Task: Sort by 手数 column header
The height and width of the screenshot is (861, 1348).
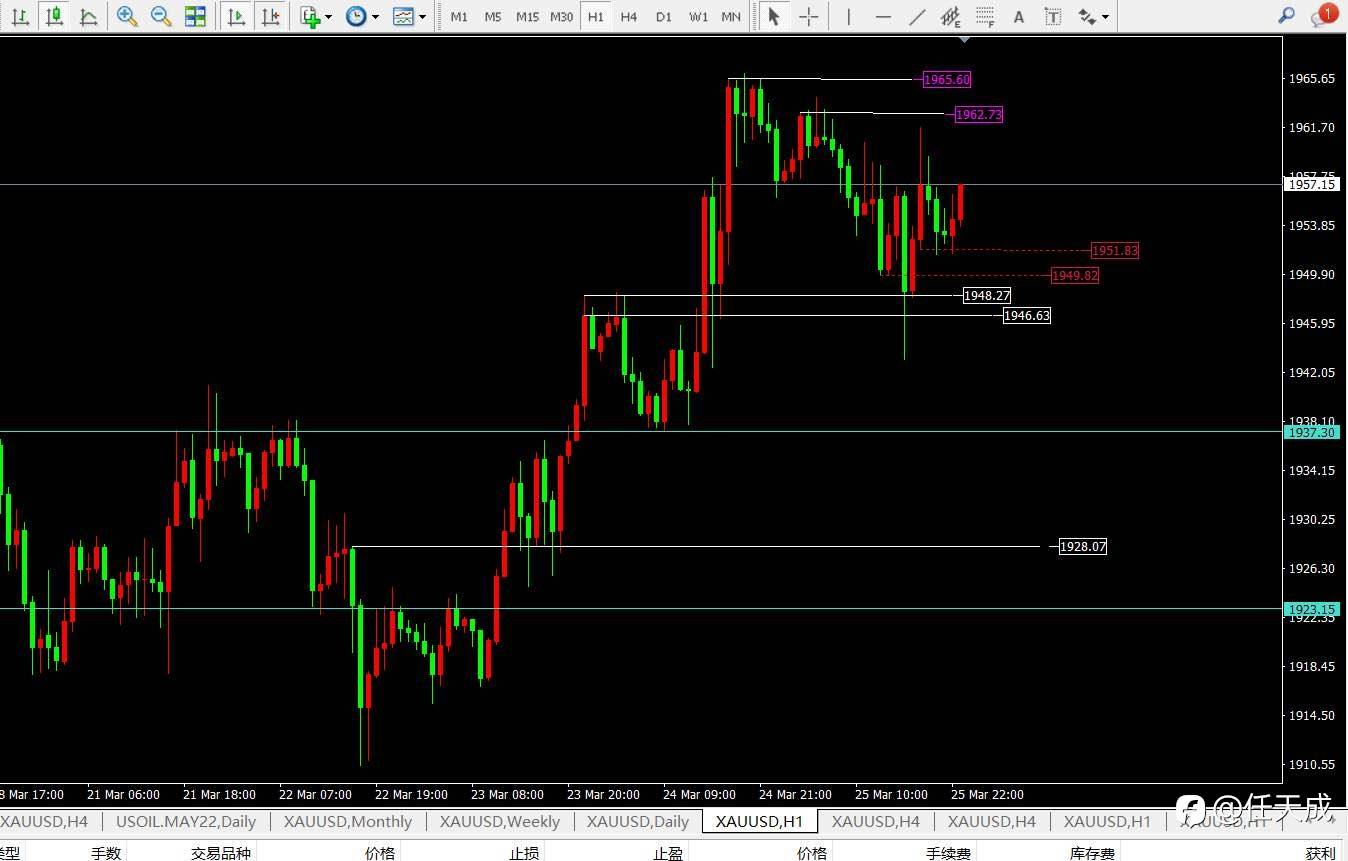Action: [106, 852]
